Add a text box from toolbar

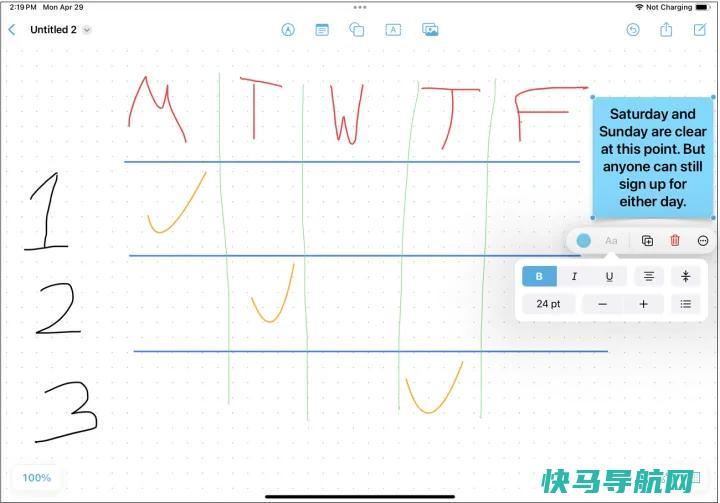(393, 30)
